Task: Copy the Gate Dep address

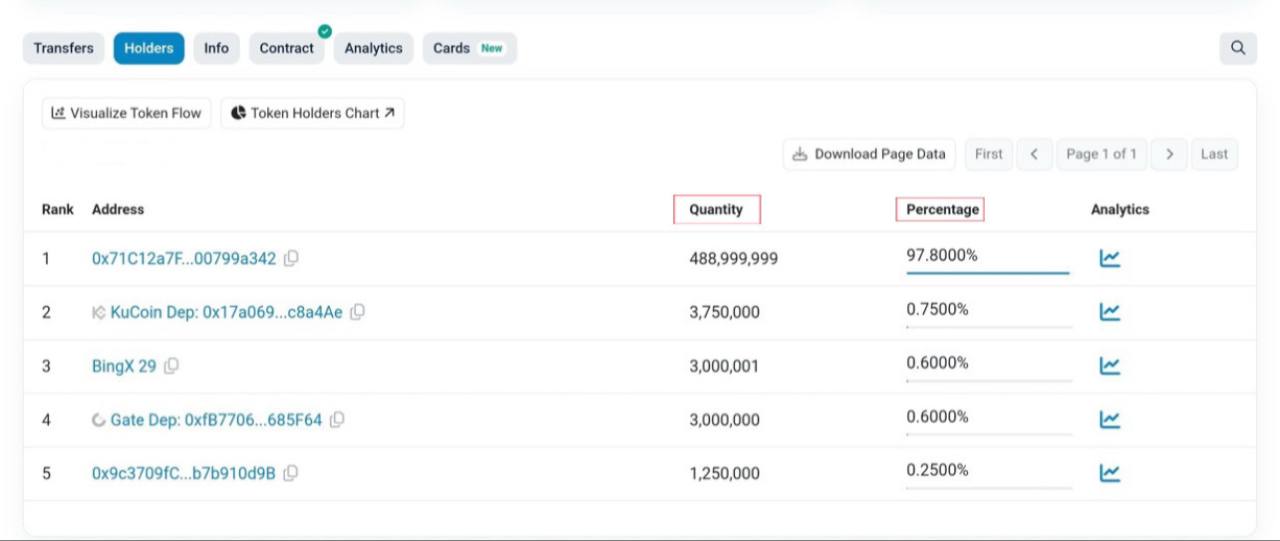Action: tap(337, 420)
